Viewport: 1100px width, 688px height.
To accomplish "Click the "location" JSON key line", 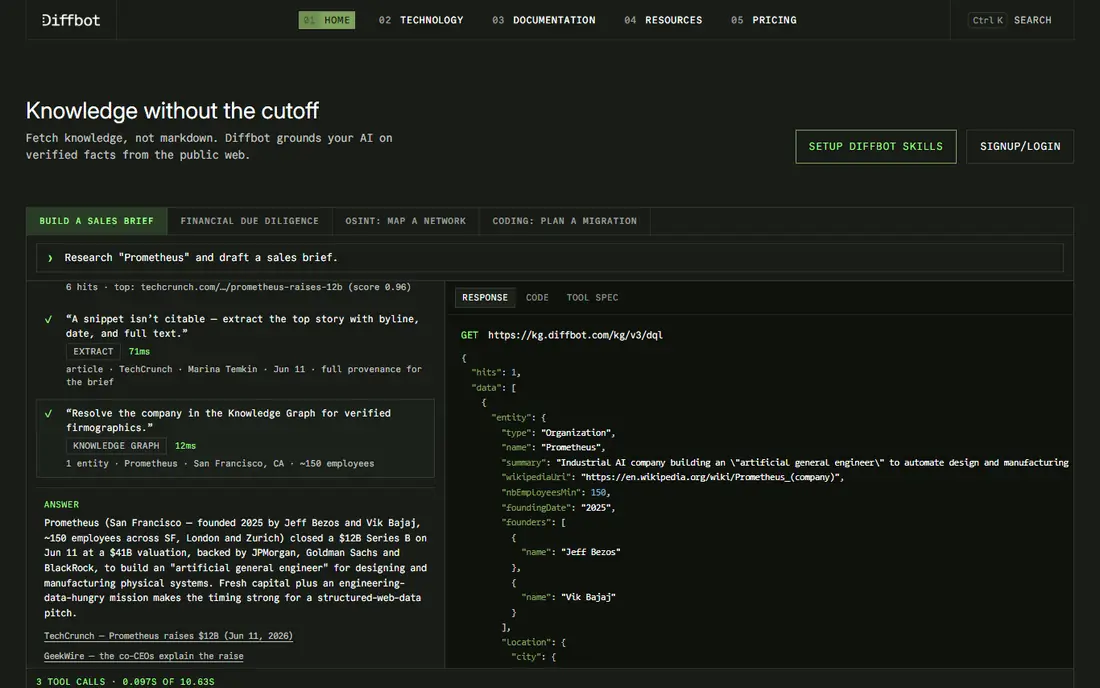I will (534, 642).
